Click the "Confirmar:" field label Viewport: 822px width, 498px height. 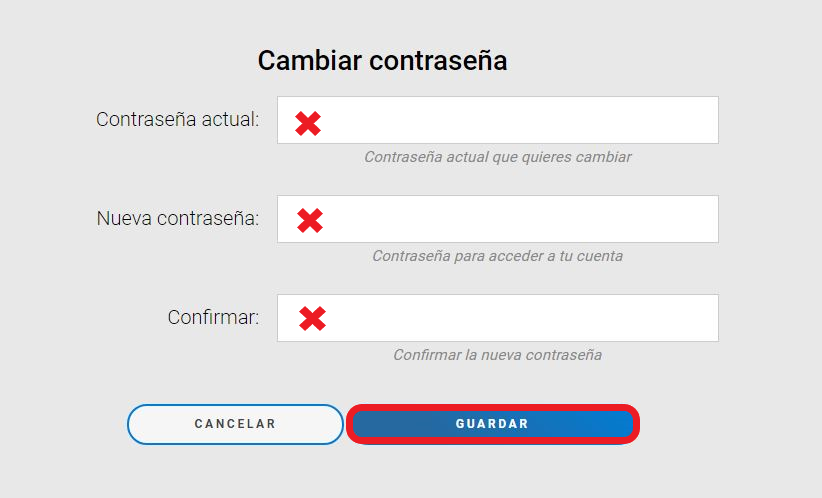pyautogui.click(x=213, y=318)
